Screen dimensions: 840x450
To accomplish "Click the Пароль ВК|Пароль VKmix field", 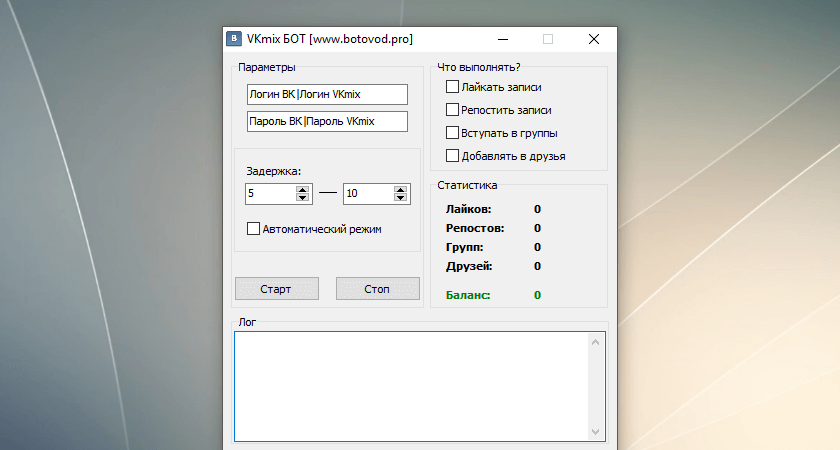I will [327, 122].
